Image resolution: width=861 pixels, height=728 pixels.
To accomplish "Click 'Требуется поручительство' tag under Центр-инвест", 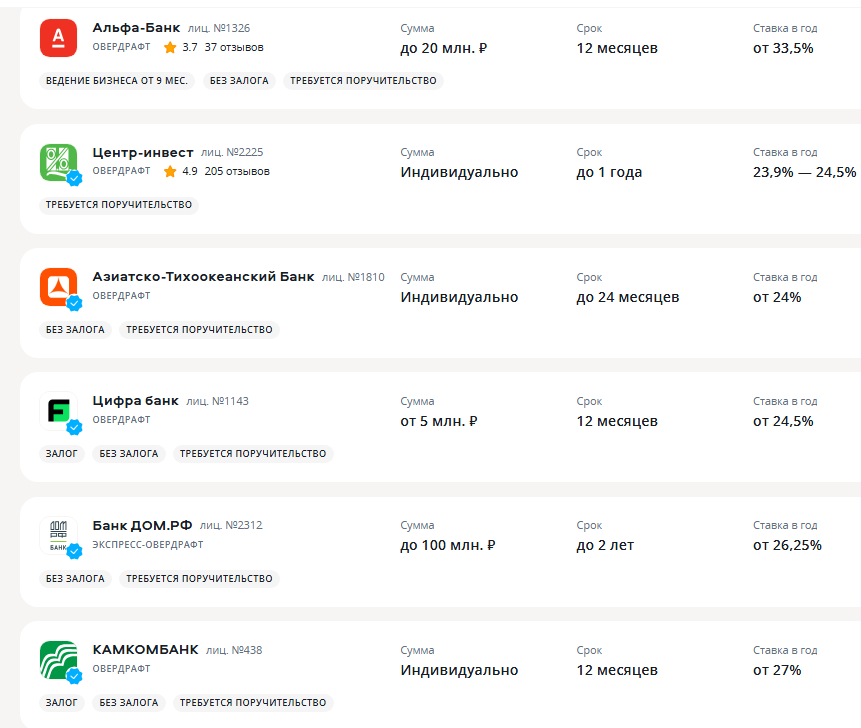I will pyautogui.click(x=118, y=205).
